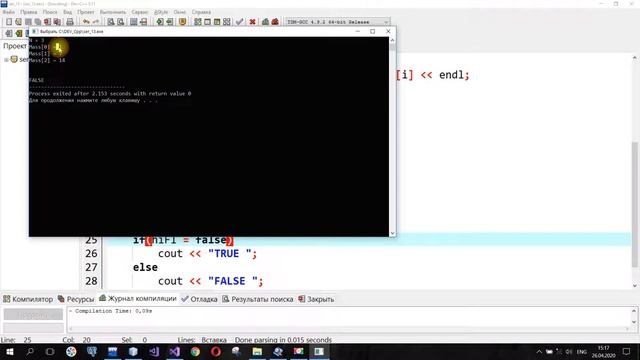Click the Profile analysis icon
Screen dimensions: 640x360
[265, 22]
